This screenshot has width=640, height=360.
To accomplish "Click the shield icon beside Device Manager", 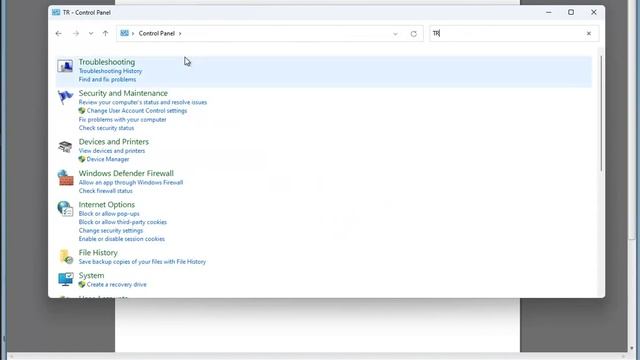I will (x=82, y=159).
